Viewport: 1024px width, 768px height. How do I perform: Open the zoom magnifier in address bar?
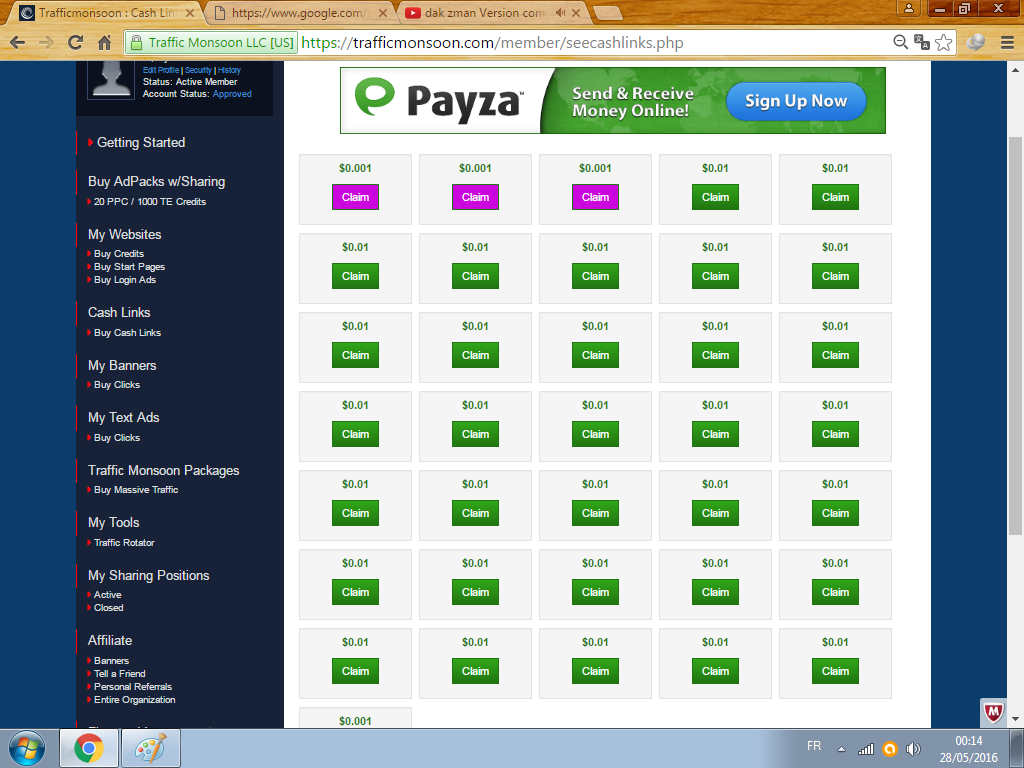coord(900,42)
